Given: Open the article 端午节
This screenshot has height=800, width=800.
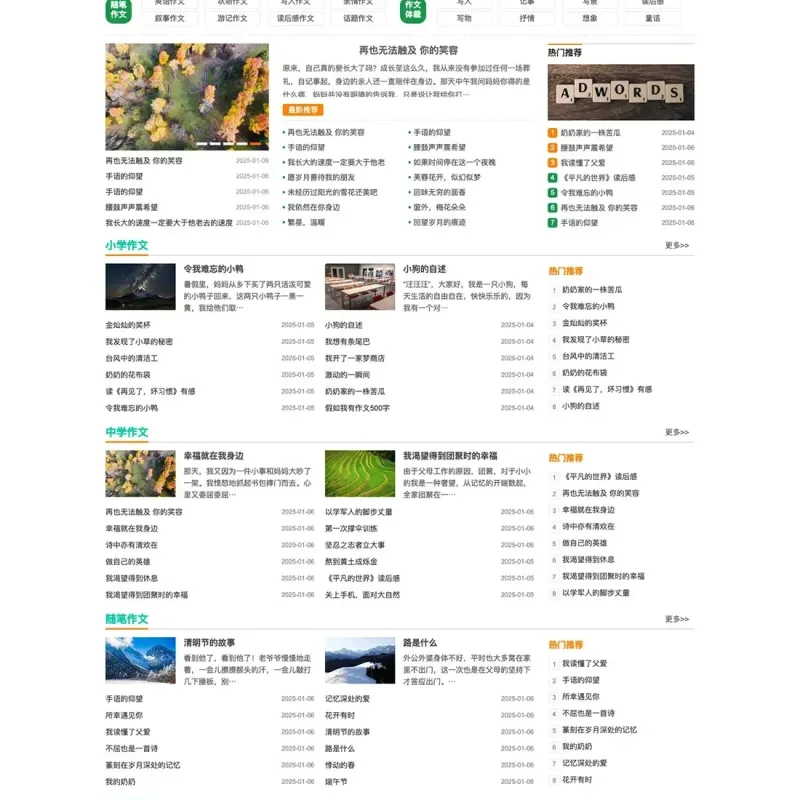Looking at the screenshot, I should (x=336, y=781).
